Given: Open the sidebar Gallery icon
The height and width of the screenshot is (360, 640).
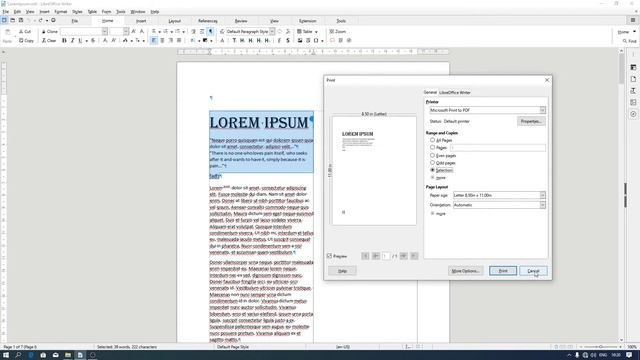Looking at the screenshot, I should pos(633,102).
